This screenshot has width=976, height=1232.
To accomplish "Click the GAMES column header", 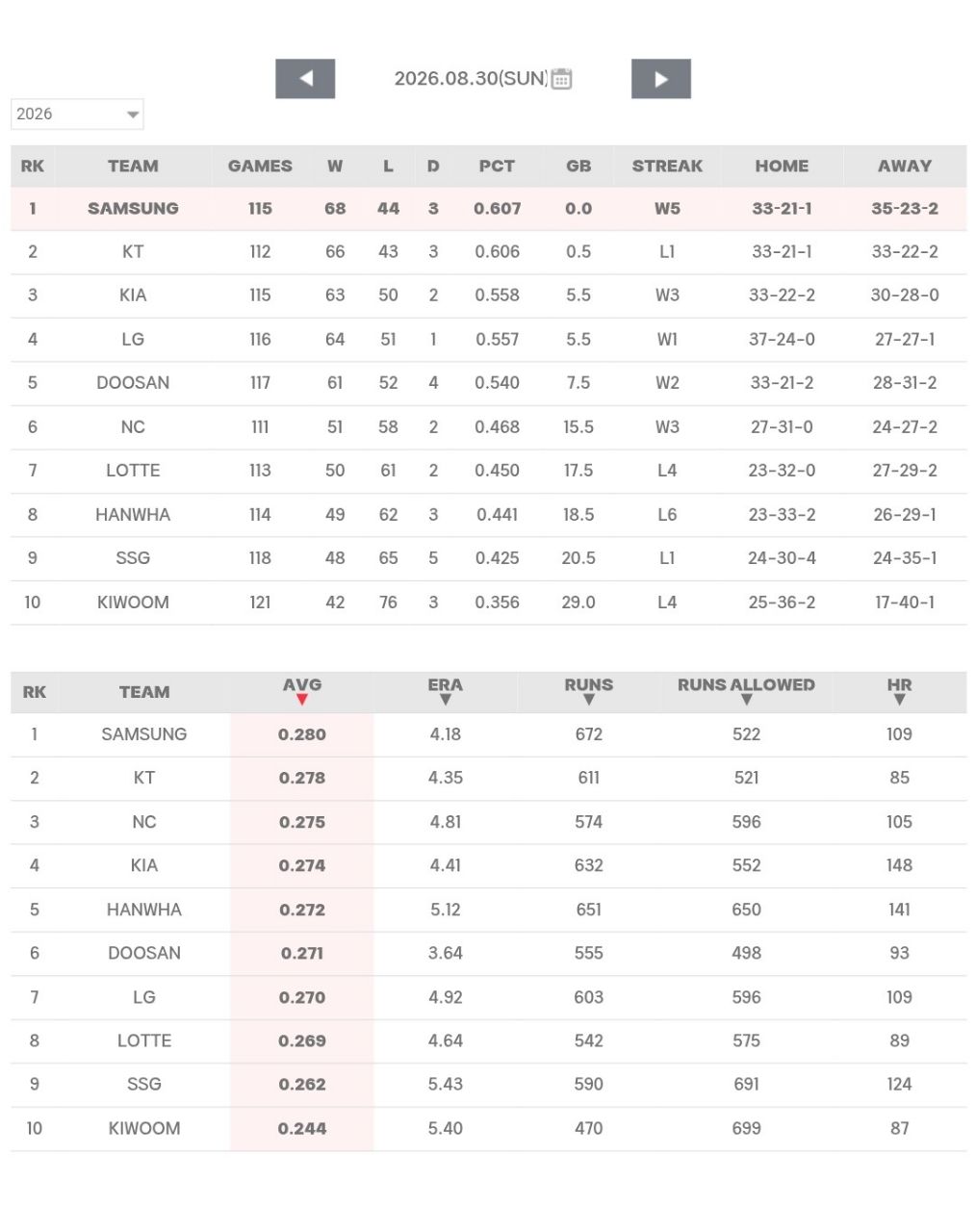I will tap(260, 166).
